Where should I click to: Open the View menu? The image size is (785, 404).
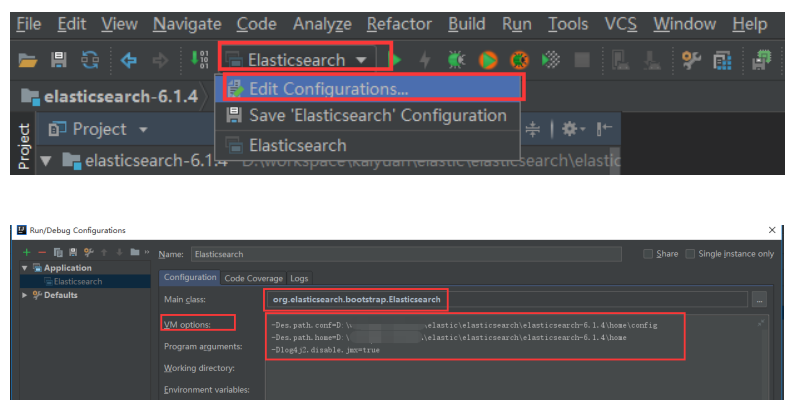coord(119,24)
